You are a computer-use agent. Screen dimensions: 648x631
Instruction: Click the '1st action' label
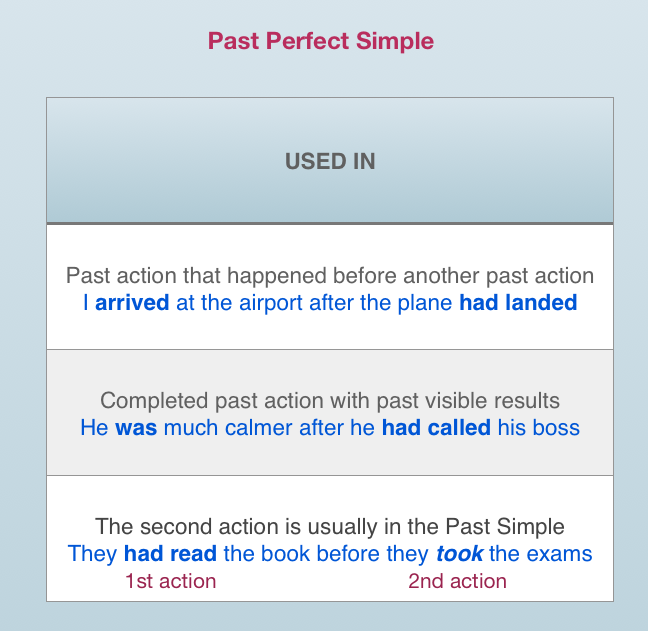171,581
